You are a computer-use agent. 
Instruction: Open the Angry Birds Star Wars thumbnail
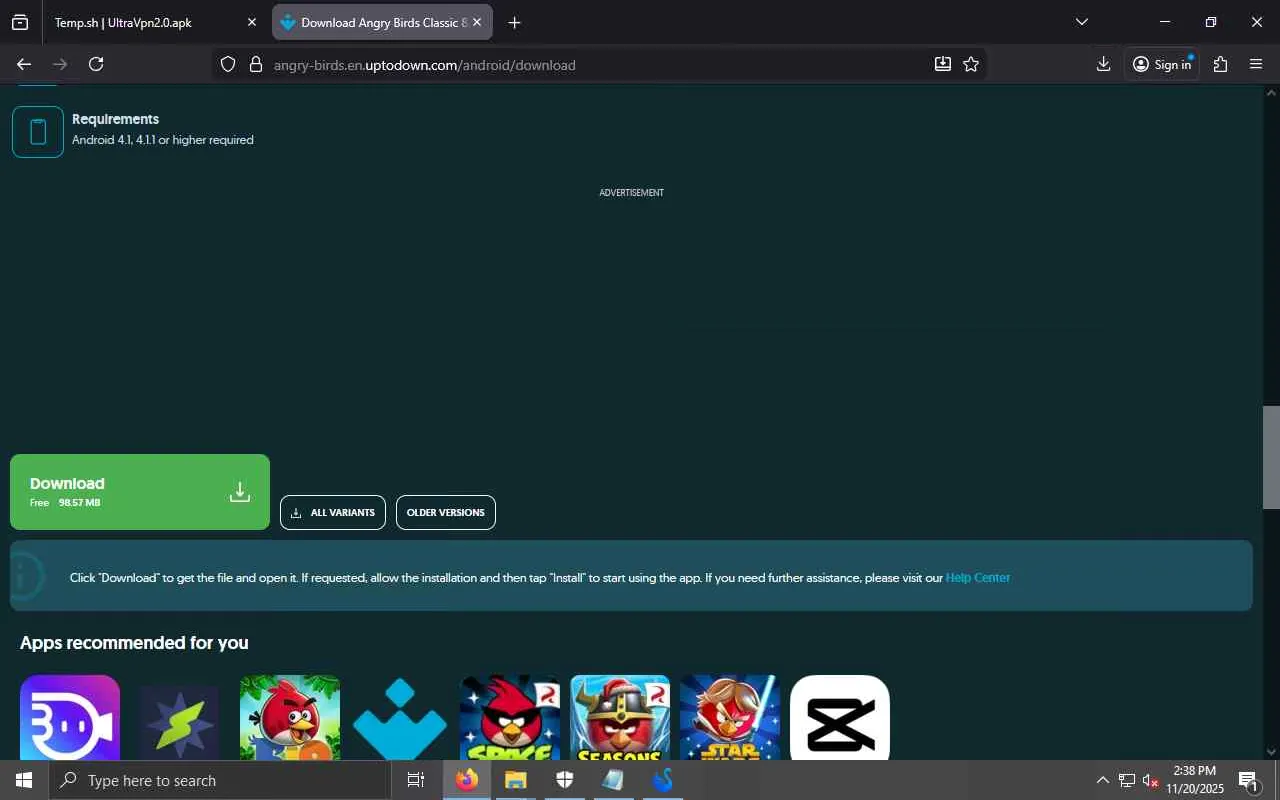(730, 717)
